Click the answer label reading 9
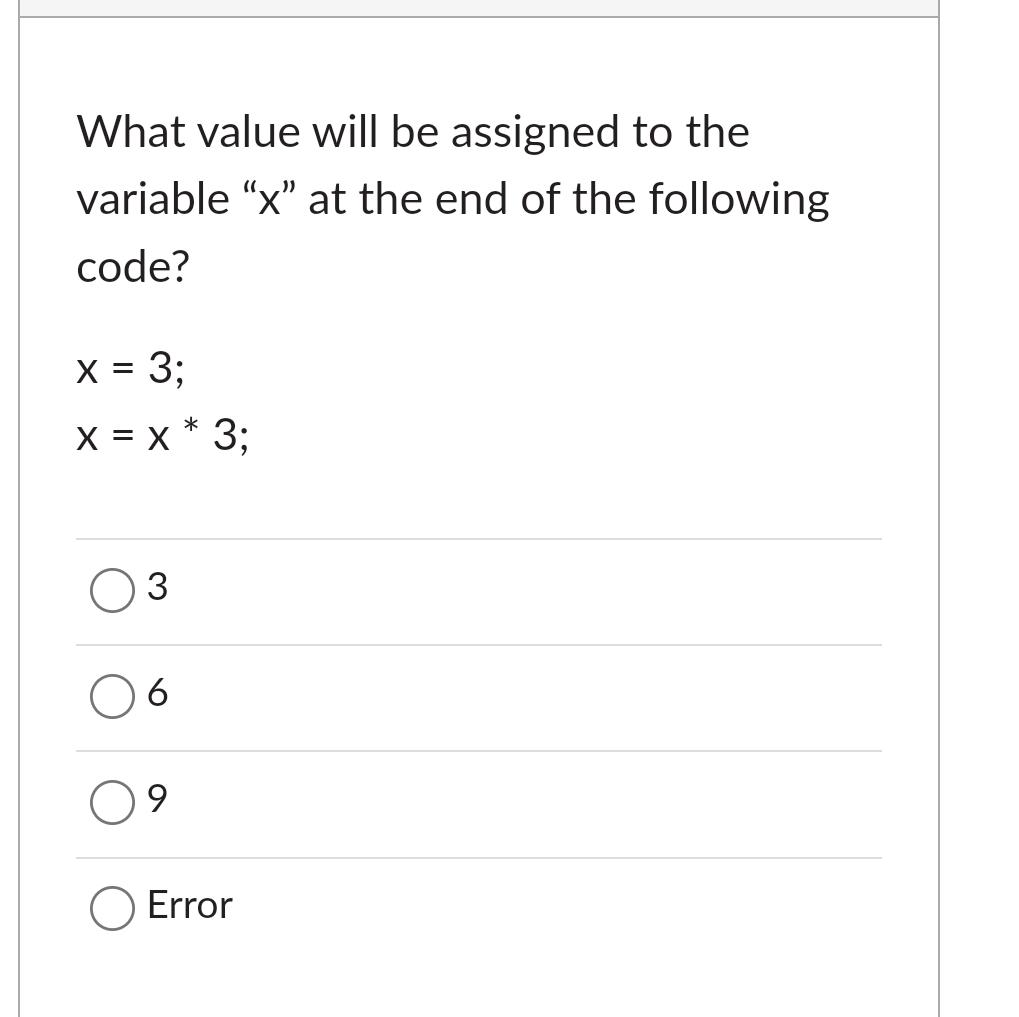The image size is (1019, 1017). 158,800
